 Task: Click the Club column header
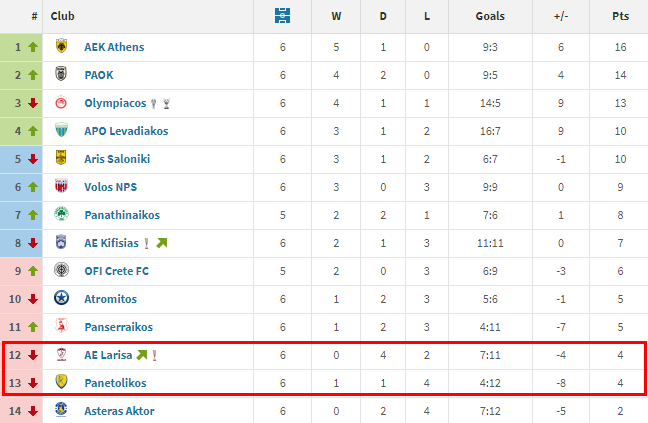pyautogui.click(x=62, y=16)
